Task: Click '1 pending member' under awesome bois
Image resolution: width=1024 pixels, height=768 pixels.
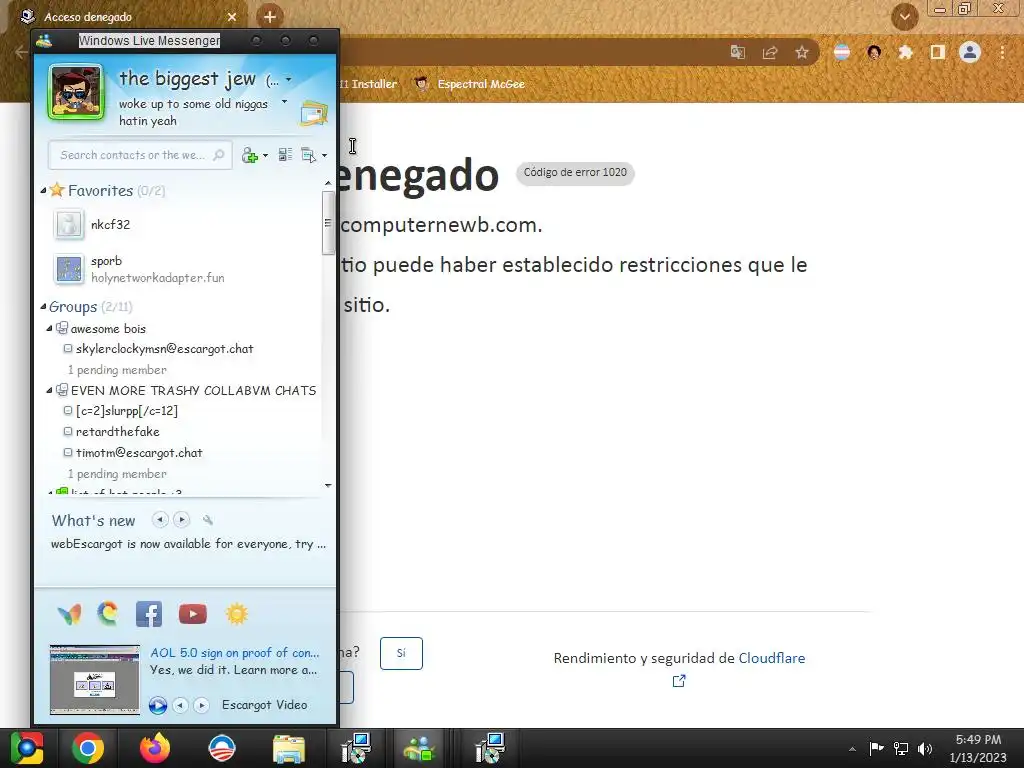Action: pyautogui.click(x=118, y=370)
